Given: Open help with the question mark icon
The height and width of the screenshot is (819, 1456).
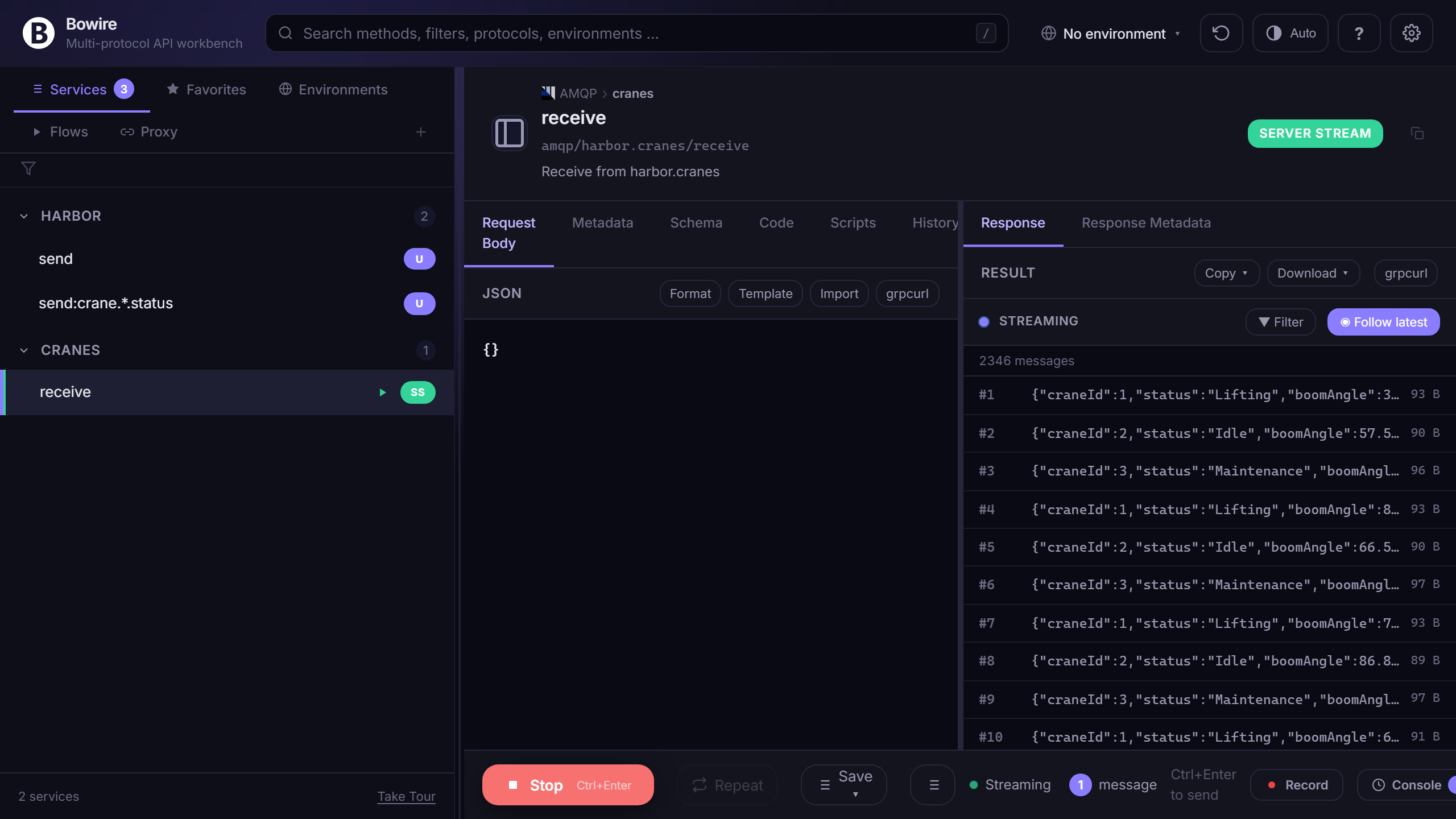Looking at the screenshot, I should [1359, 34].
